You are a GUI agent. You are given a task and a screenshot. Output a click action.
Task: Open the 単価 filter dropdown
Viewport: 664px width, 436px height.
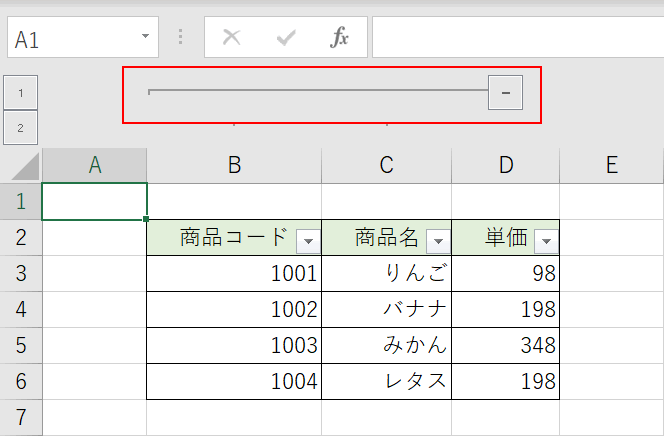(546, 241)
